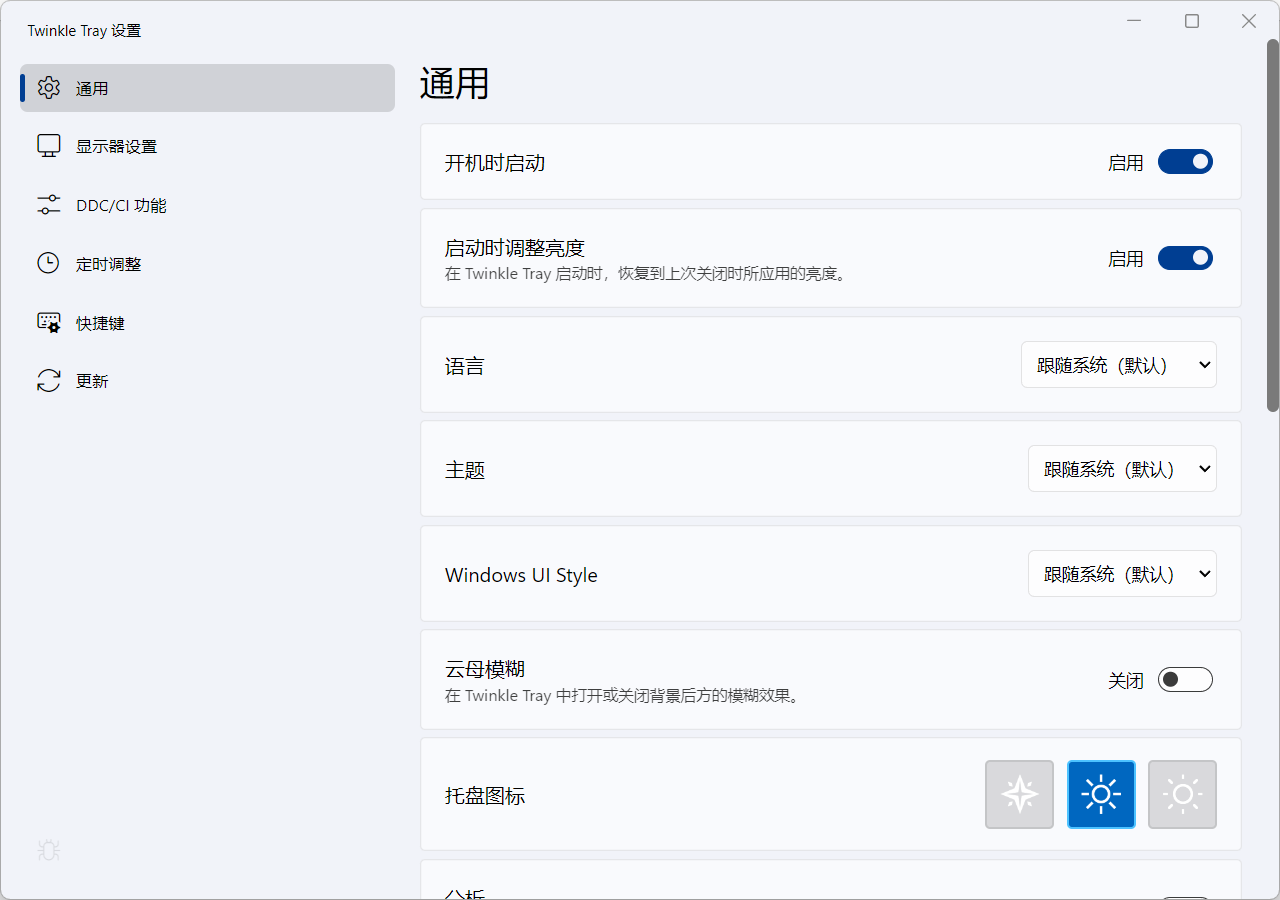Click the 云母模糊 description text
This screenshot has width=1280, height=900.
(x=624, y=695)
